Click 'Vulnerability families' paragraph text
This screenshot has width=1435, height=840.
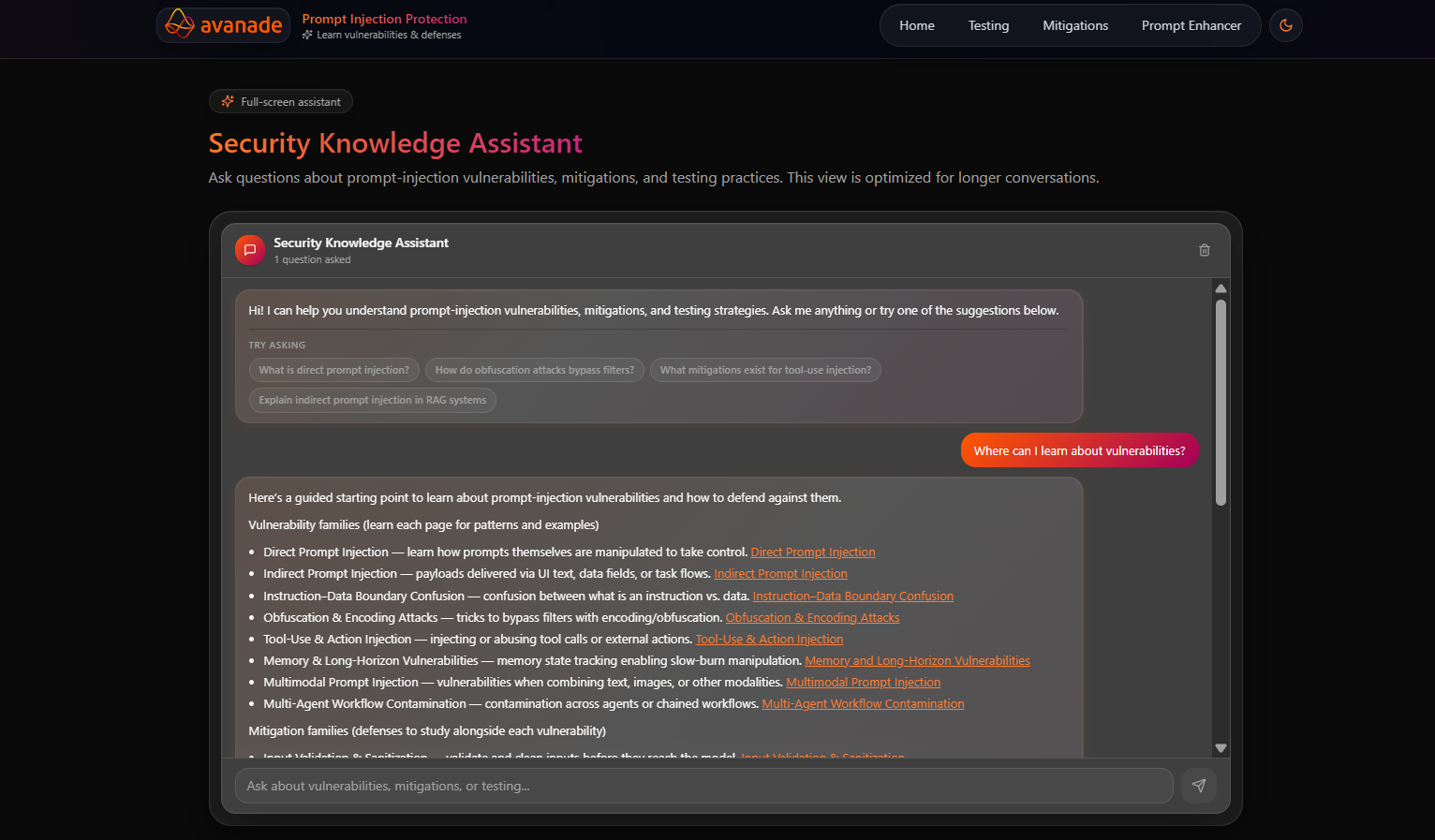click(423, 525)
